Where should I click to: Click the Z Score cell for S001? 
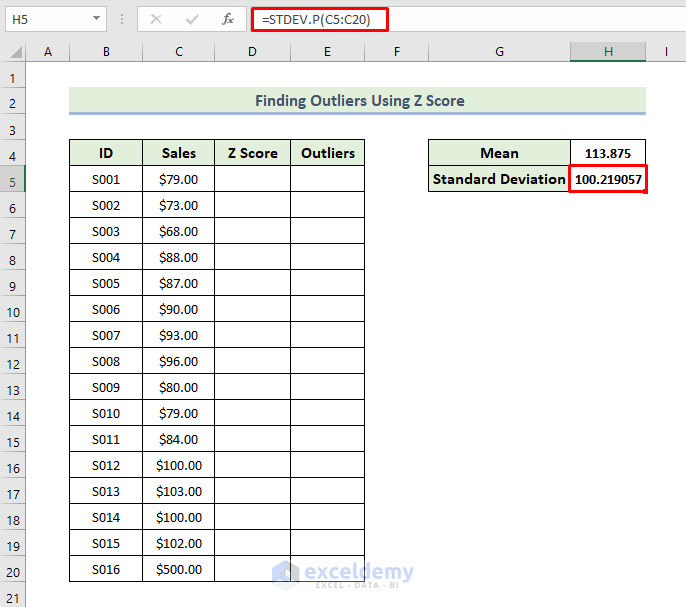pos(252,179)
